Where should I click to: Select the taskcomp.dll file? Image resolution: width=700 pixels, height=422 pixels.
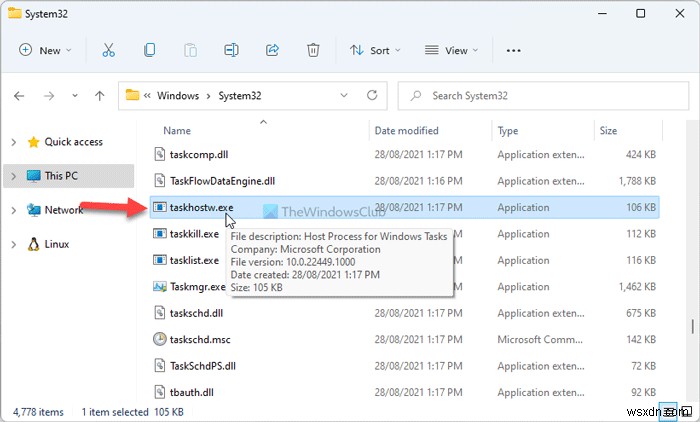[x=199, y=155]
